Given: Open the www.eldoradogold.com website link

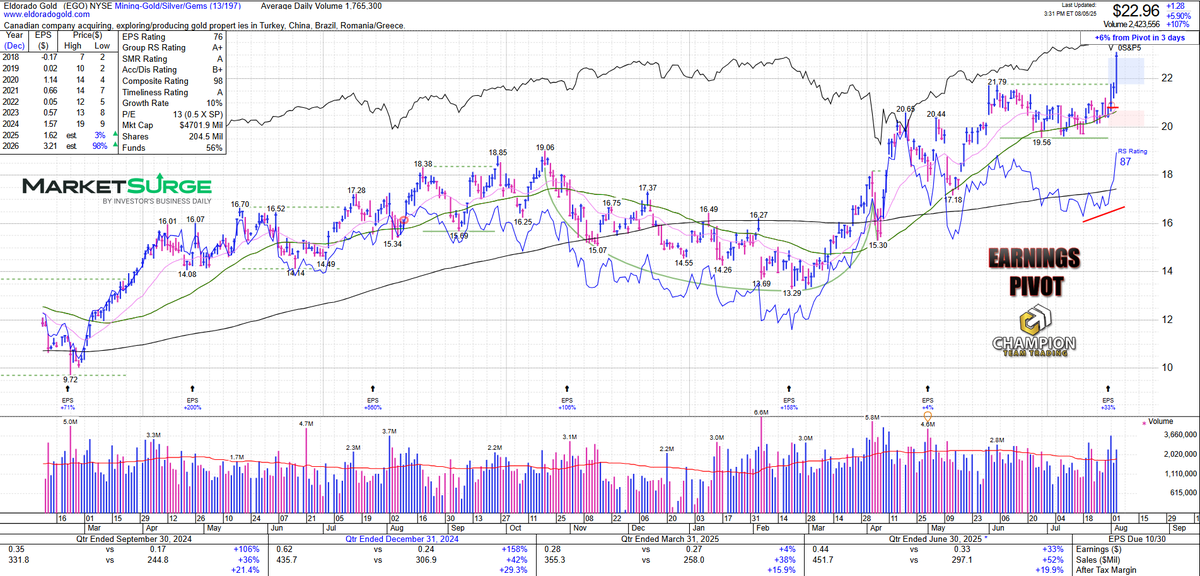Looking at the screenshot, I should 46,15.
